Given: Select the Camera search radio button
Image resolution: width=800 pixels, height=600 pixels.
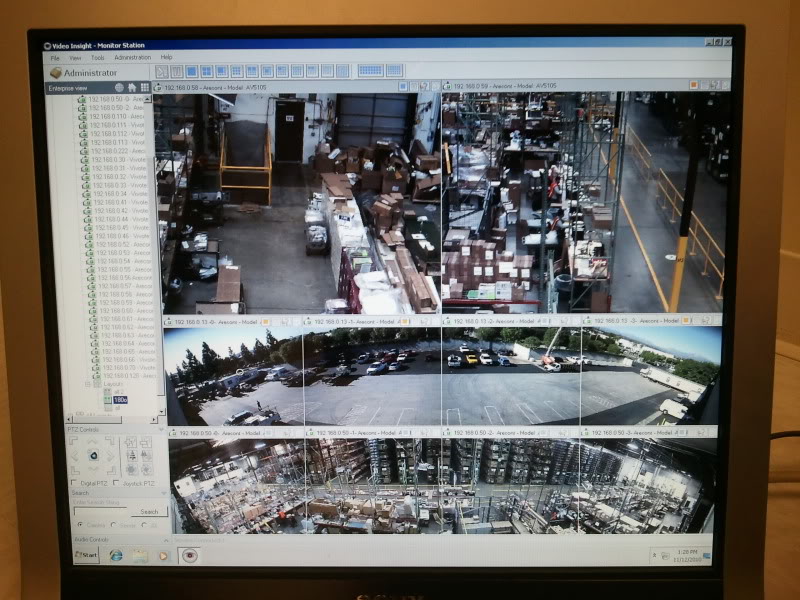Looking at the screenshot, I should [80, 523].
